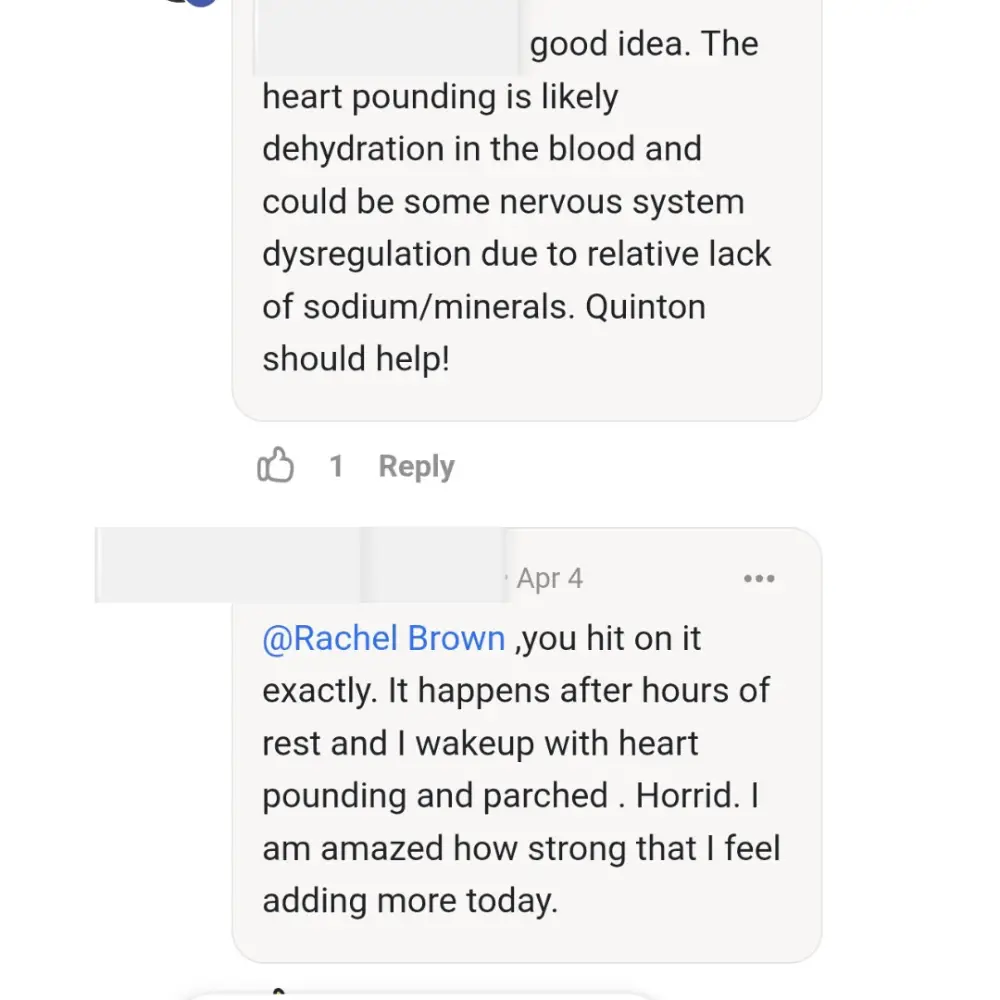Viewport: 1000px width, 1000px height.
Task: Click the cut-off icon below the last comment
Action: tap(281, 992)
